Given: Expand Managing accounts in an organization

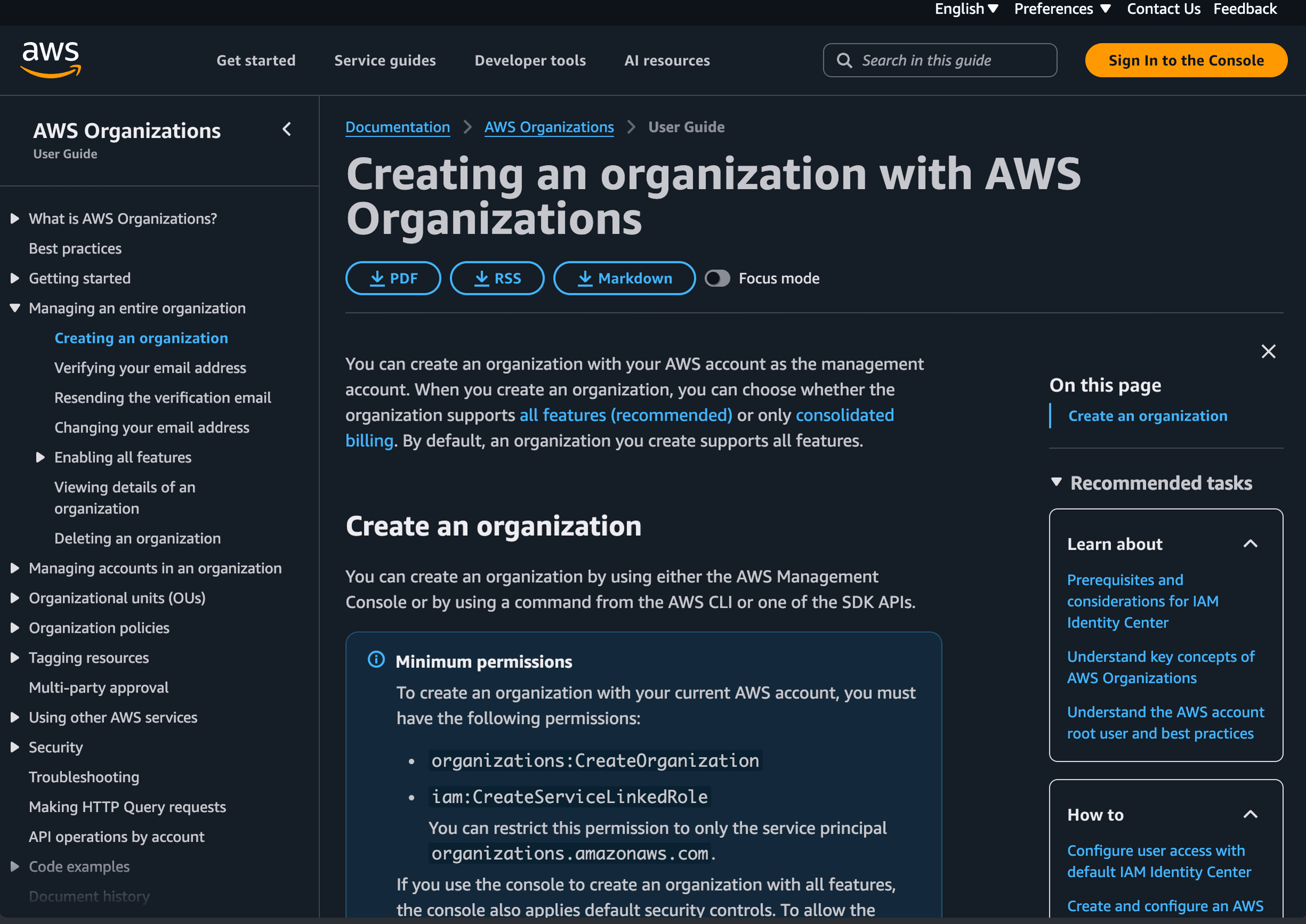Looking at the screenshot, I should [15, 568].
